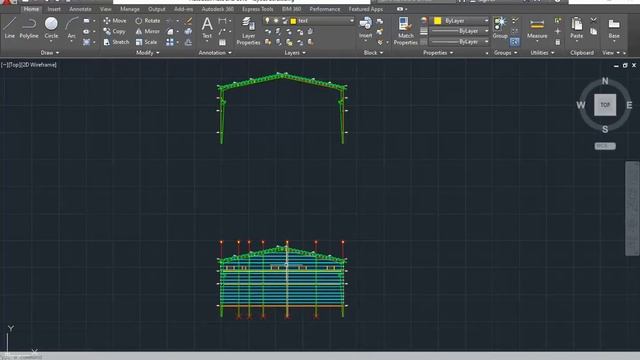
Task: Click the Erase tool icon
Action: (188, 20)
